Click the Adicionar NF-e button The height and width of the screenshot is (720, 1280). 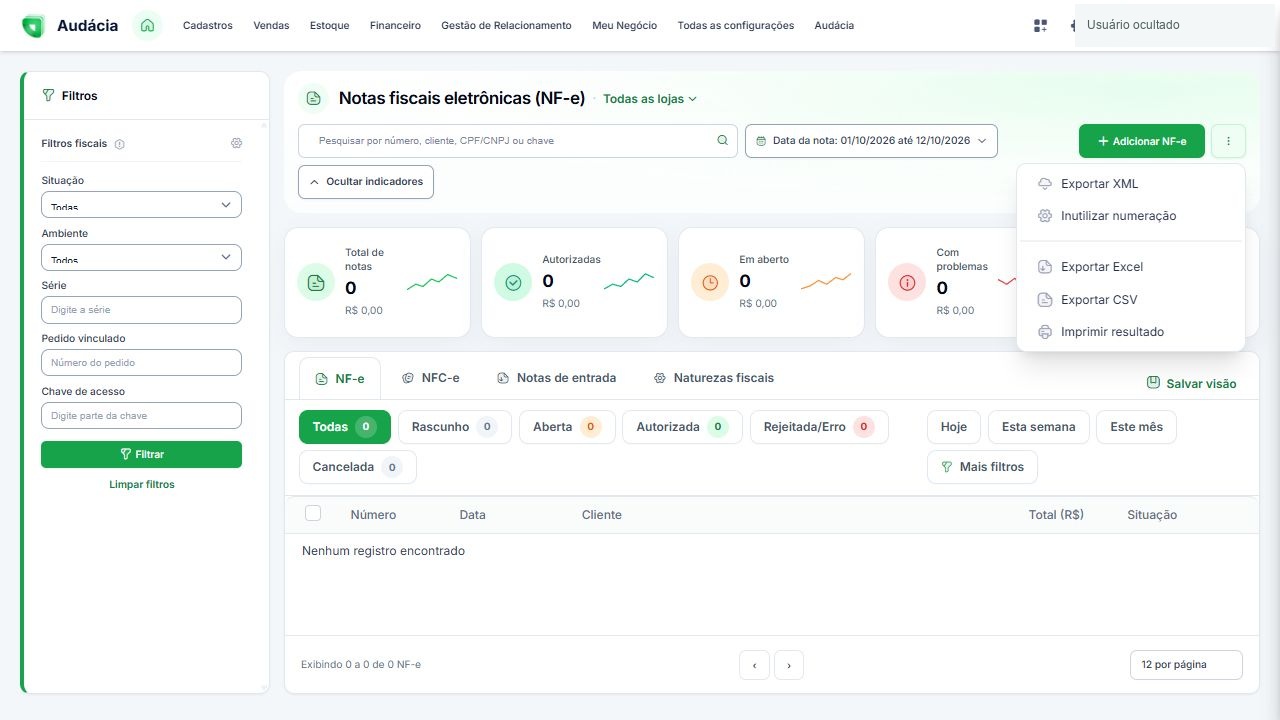(x=1142, y=141)
